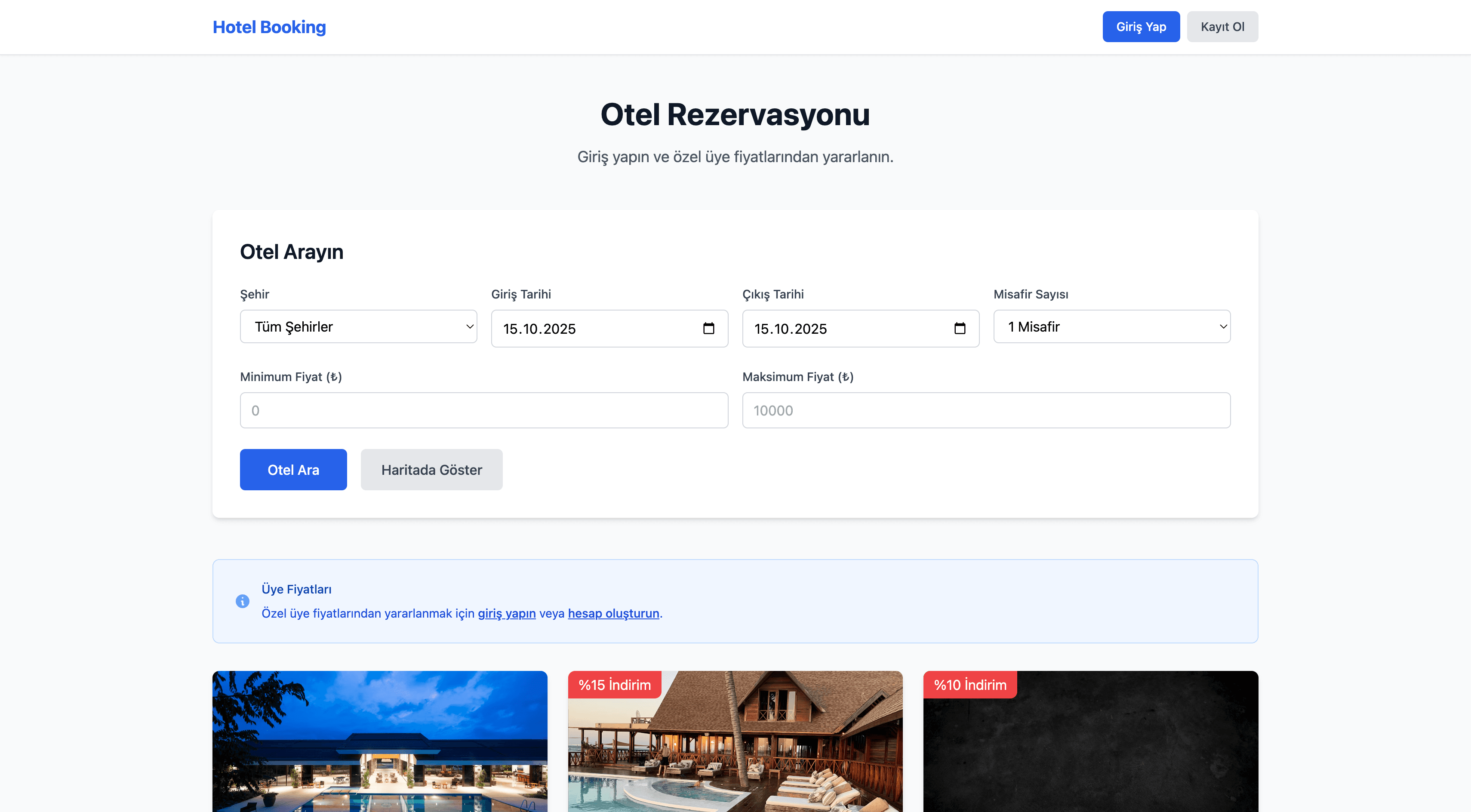
Task: Click the Maksimum Fiyat input field
Action: (x=986, y=410)
